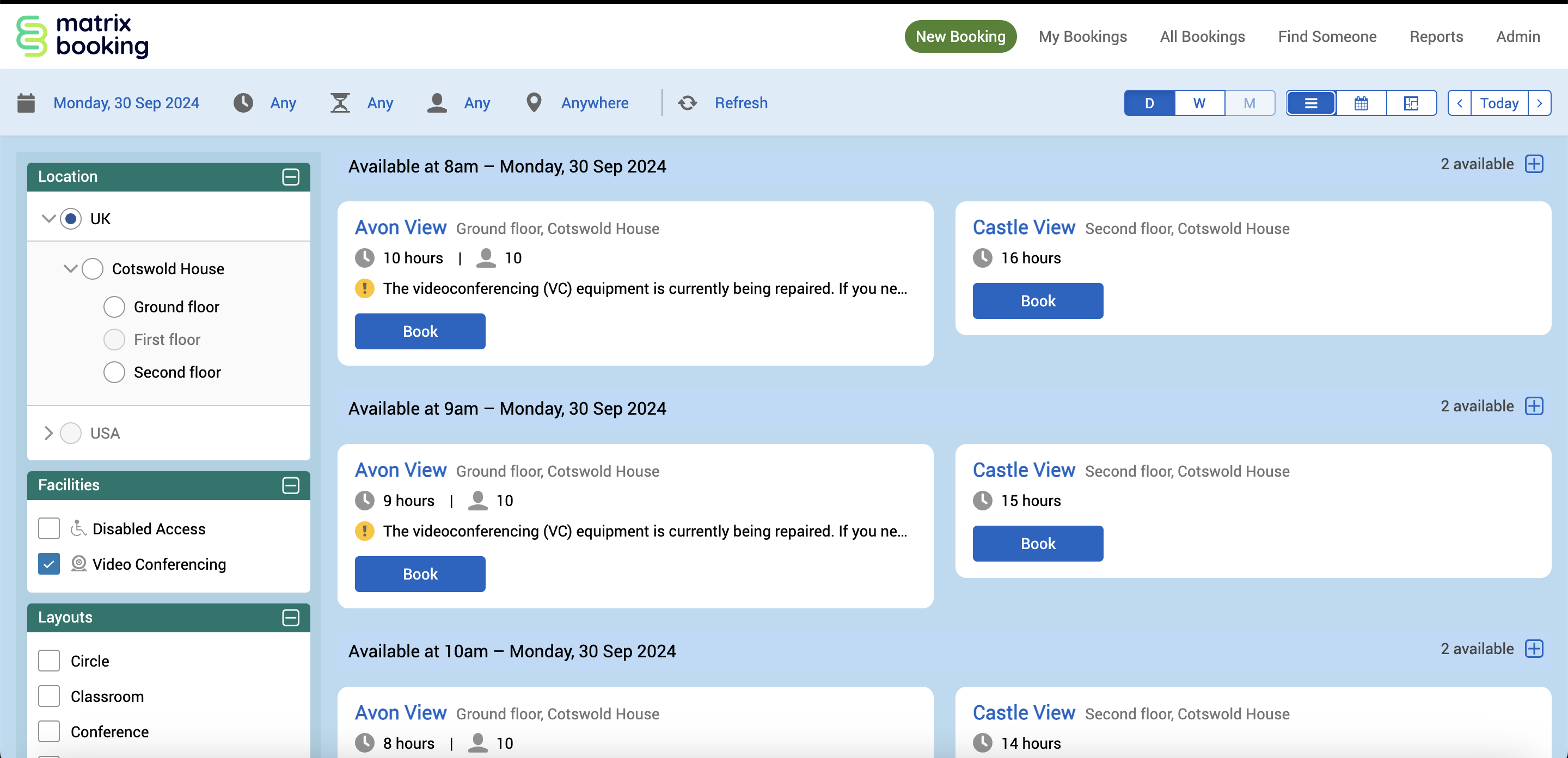Open the My Bookings menu item
Image resolution: width=1568 pixels, height=758 pixels.
pos(1082,36)
